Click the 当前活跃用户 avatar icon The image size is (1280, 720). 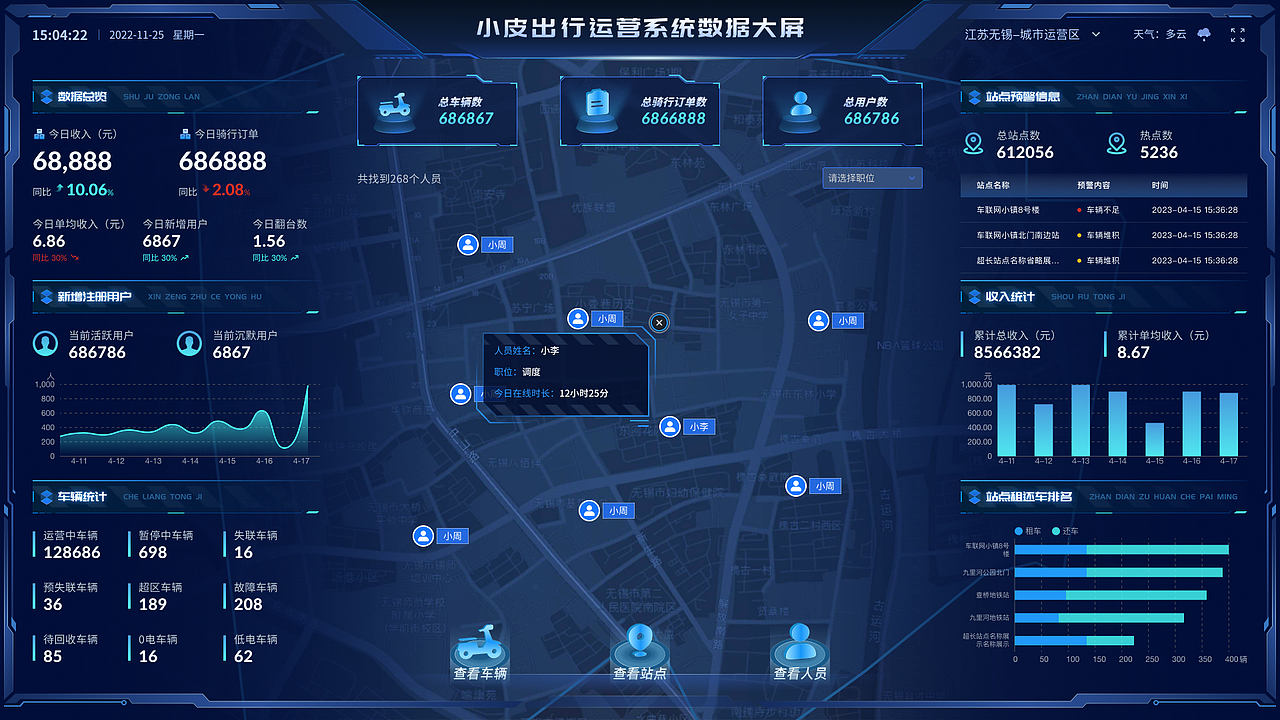click(x=45, y=344)
